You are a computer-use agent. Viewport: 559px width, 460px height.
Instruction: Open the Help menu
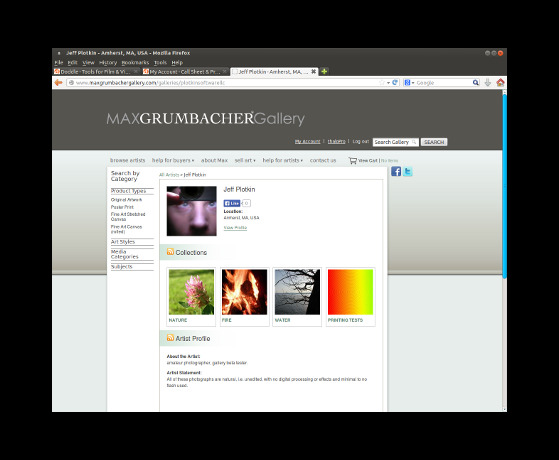177,63
